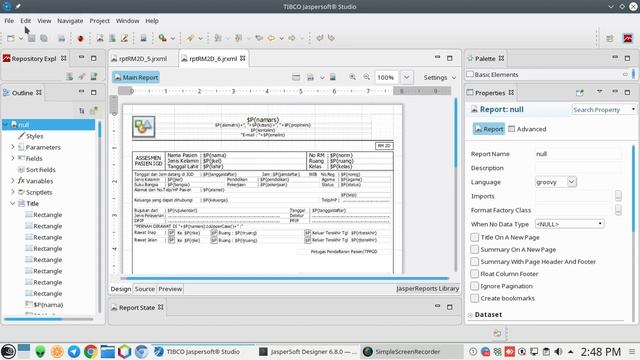Screen dimensions: 640x360
Task: Enable Summary On A New Page checkbox
Action: tap(475, 249)
